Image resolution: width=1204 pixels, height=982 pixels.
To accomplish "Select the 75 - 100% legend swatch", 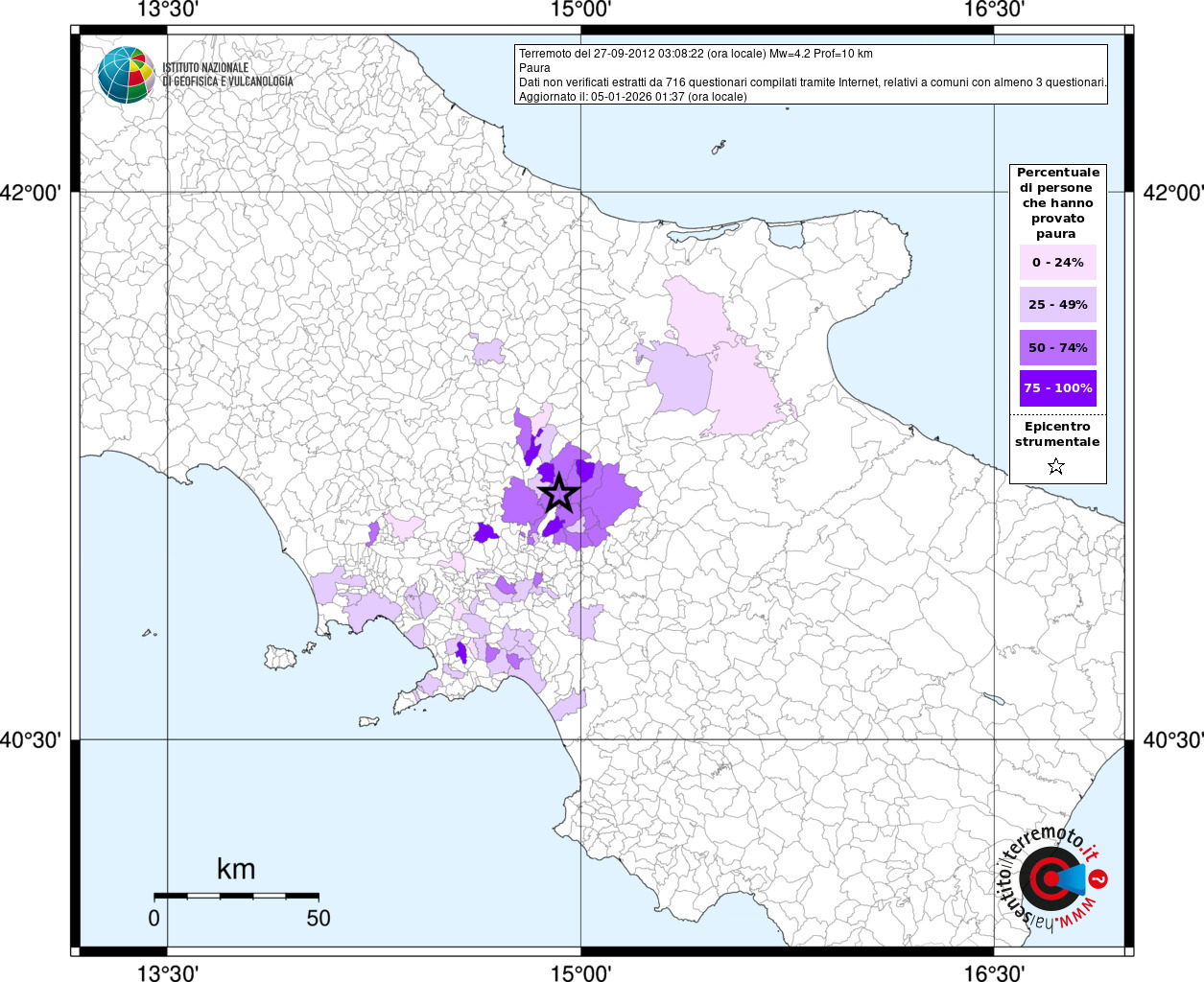I will click(1057, 388).
